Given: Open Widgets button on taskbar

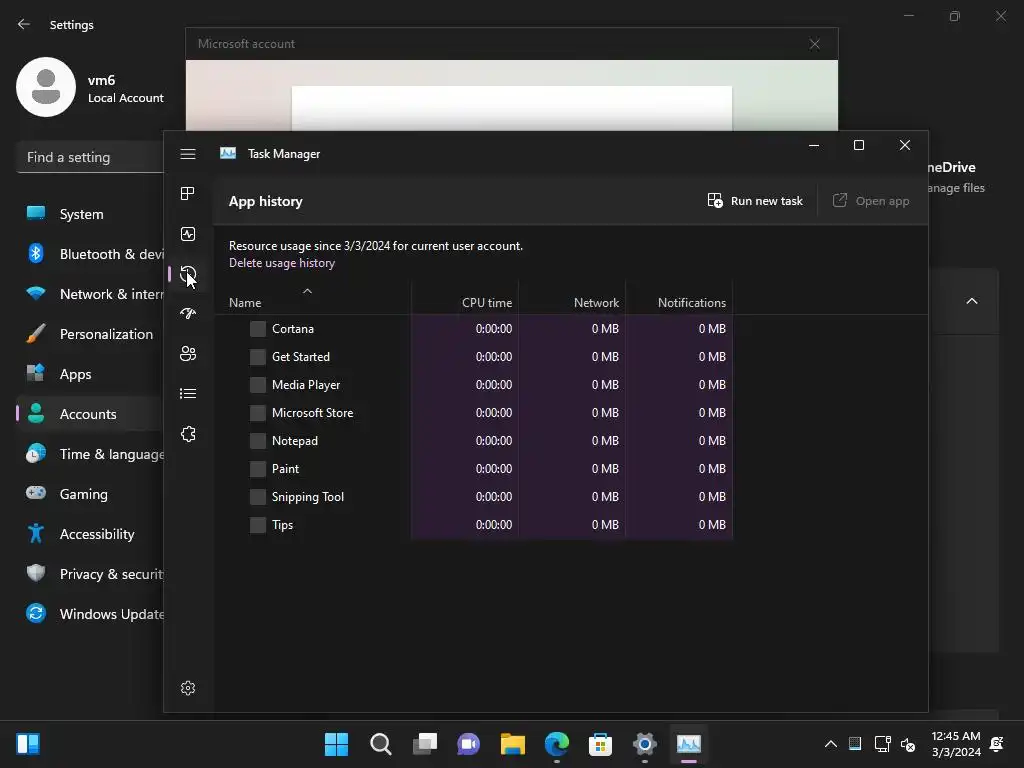Looking at the screenshot, I should point(28,744).
